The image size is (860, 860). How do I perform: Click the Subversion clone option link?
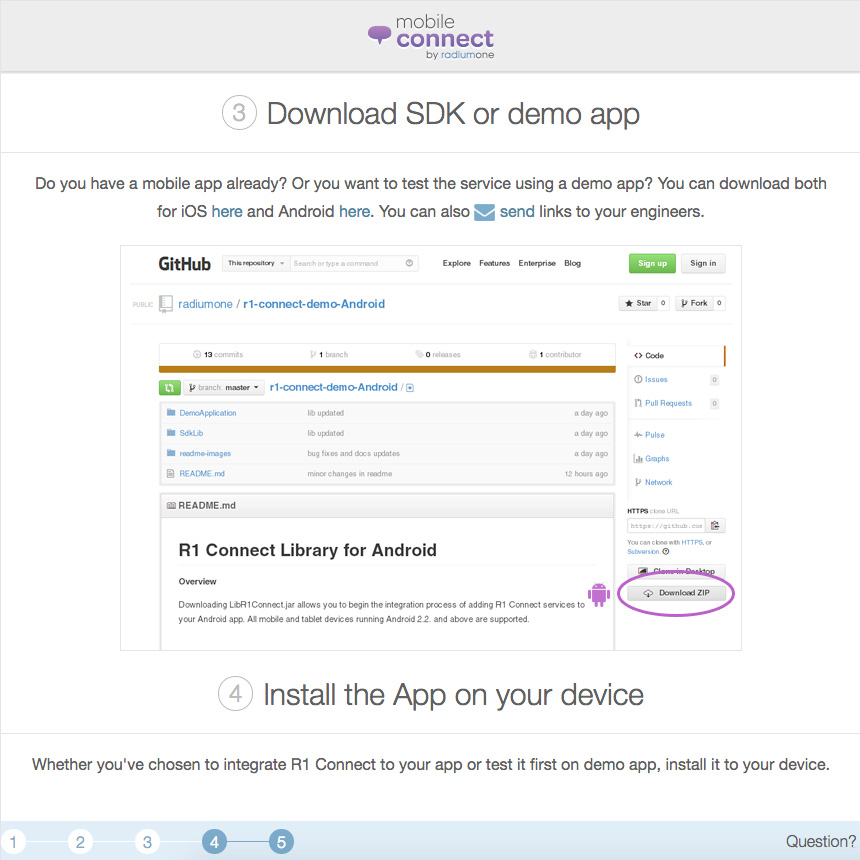[643, 552]
